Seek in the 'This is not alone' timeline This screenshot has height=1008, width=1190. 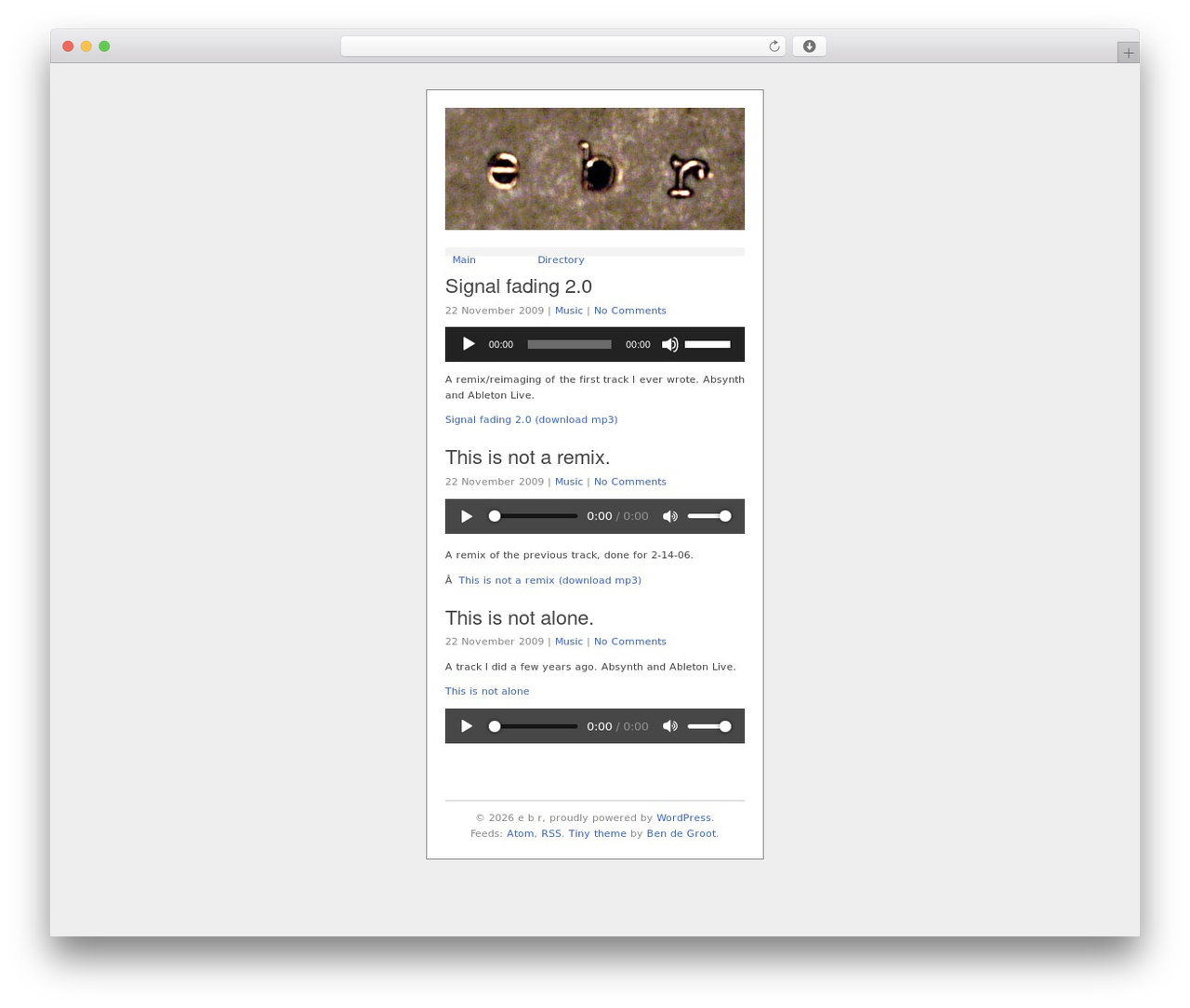(x=534, y=726)
